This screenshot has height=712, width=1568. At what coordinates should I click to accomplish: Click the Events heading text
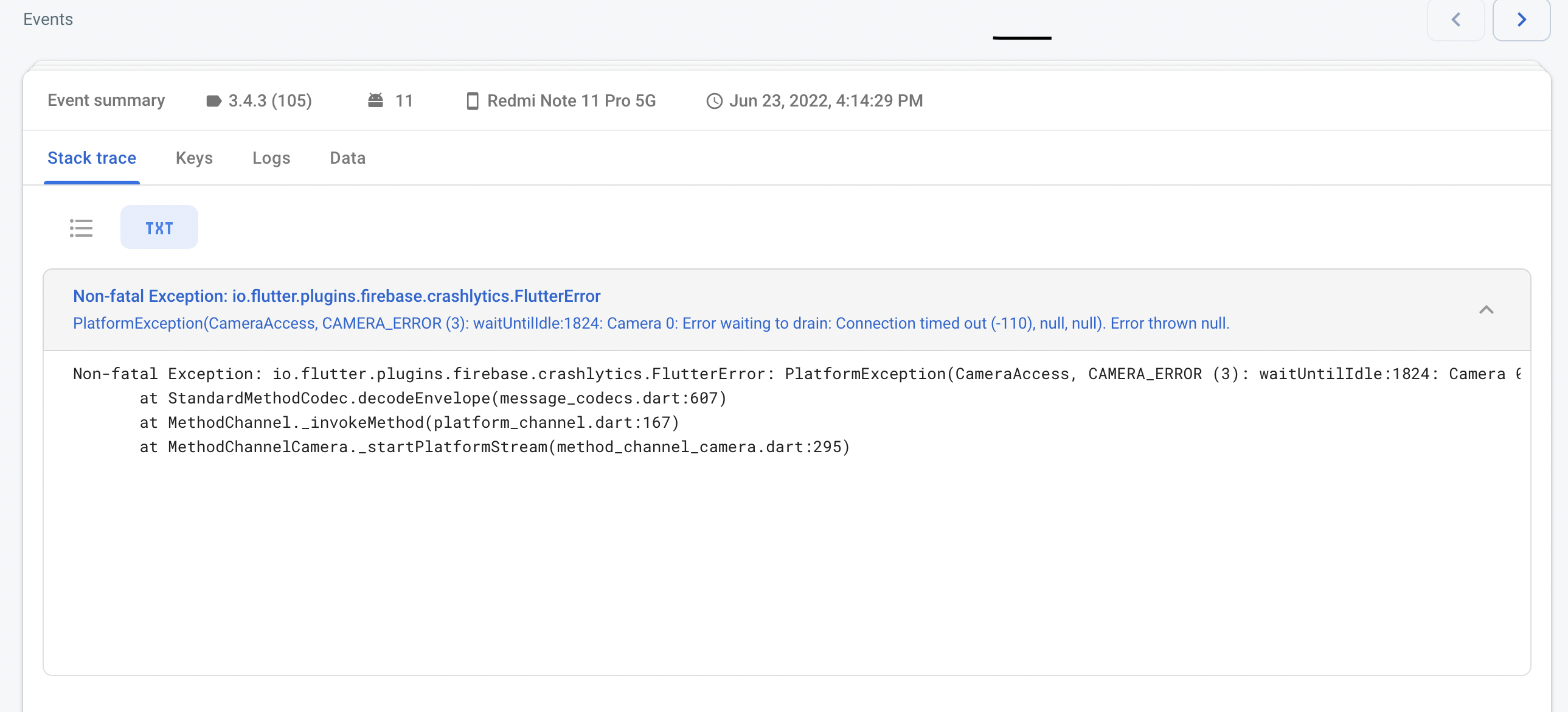tap(48, 19)
